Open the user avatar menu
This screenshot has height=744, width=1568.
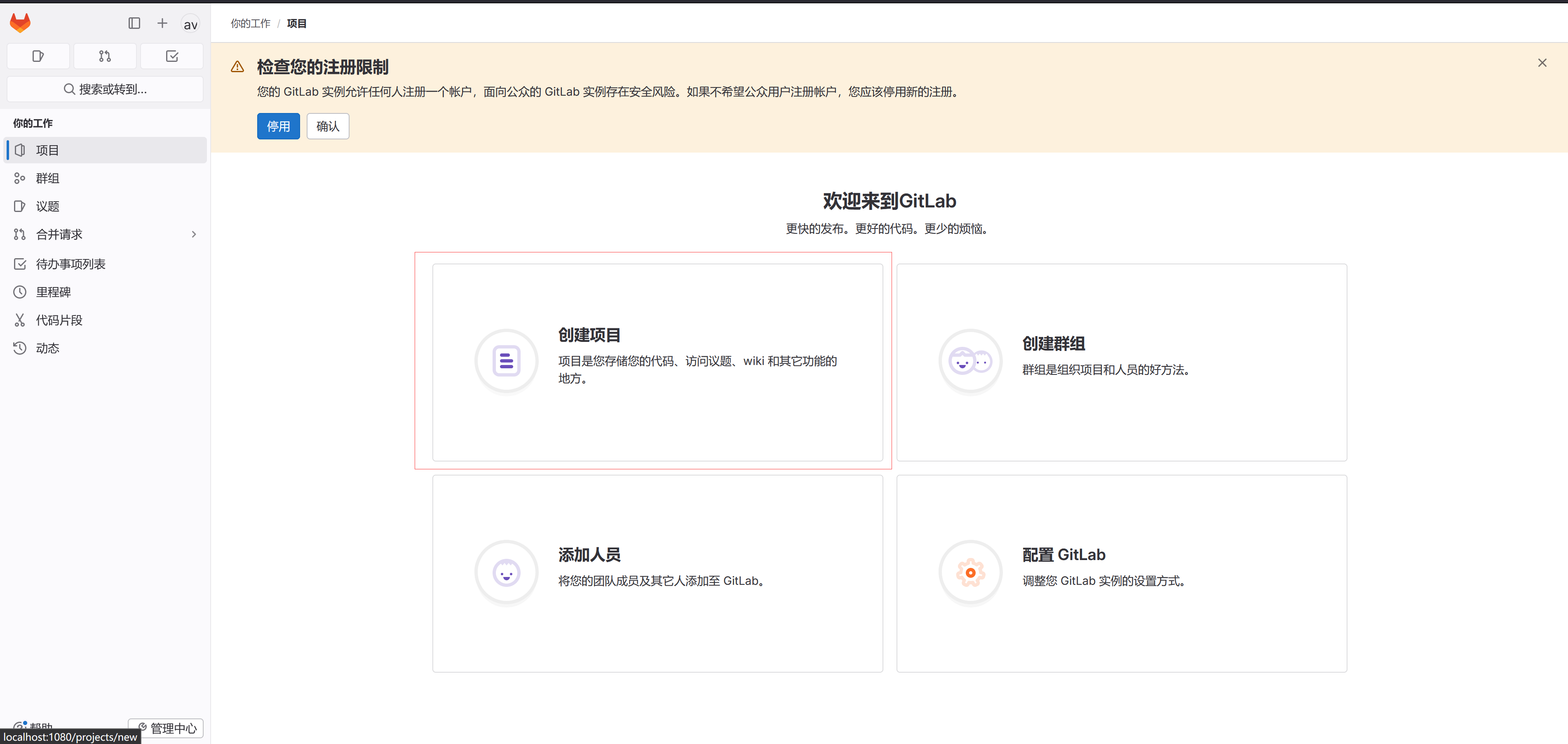point(190,24)
